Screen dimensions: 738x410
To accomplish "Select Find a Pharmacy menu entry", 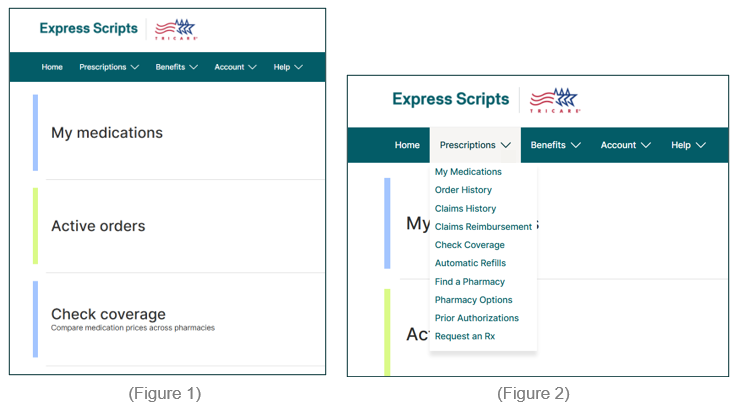I will 469,281.
